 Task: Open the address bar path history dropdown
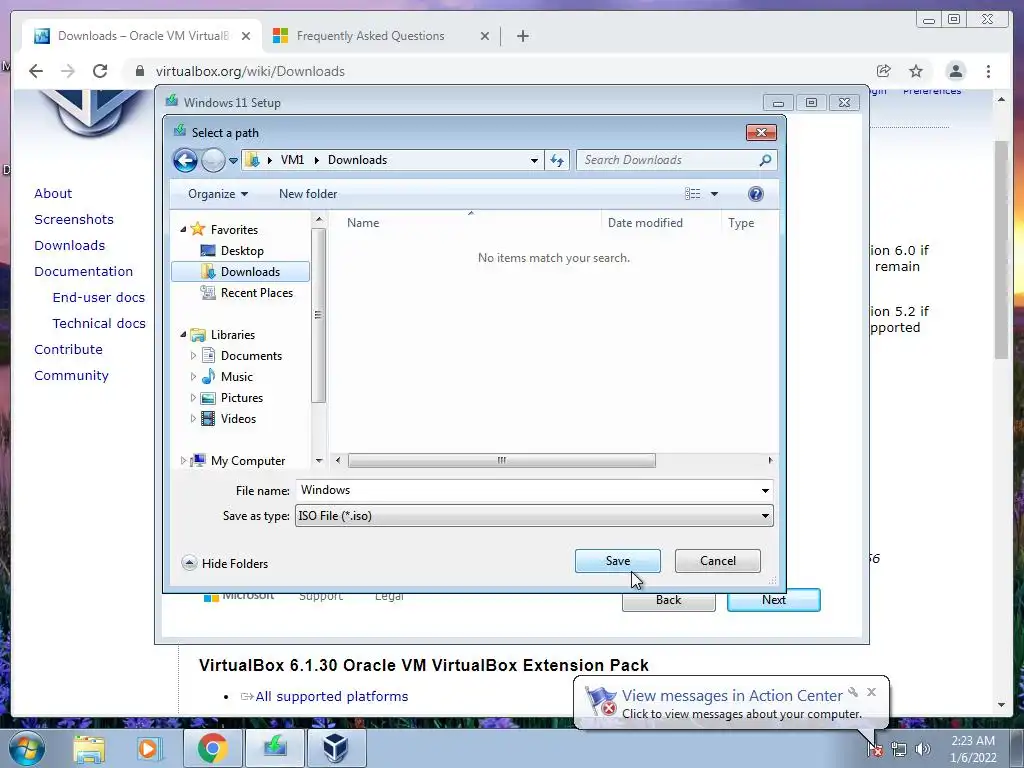[534, 161]
